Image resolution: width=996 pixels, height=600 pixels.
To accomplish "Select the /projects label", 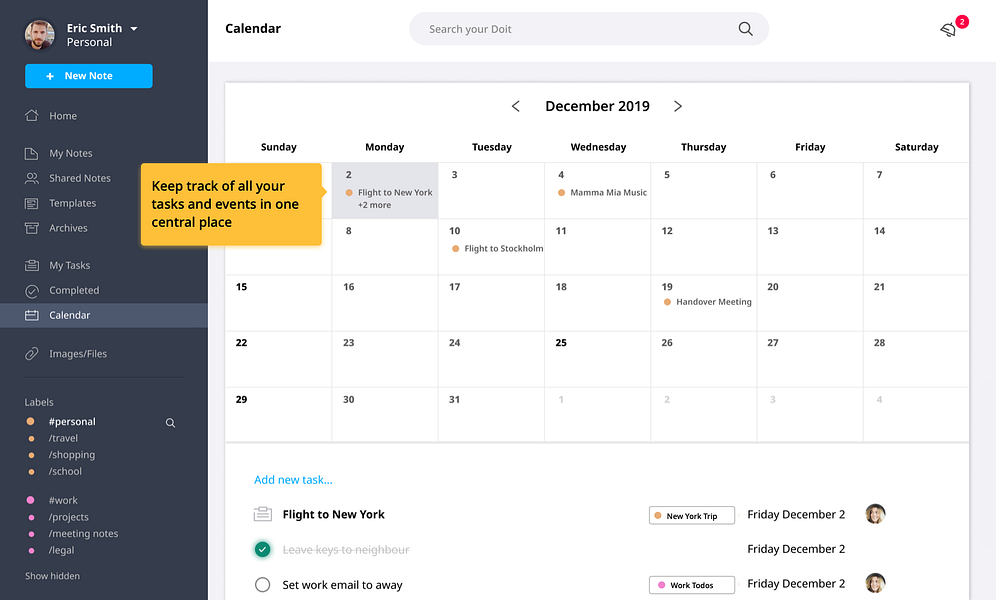I will (x=69, y=517).
